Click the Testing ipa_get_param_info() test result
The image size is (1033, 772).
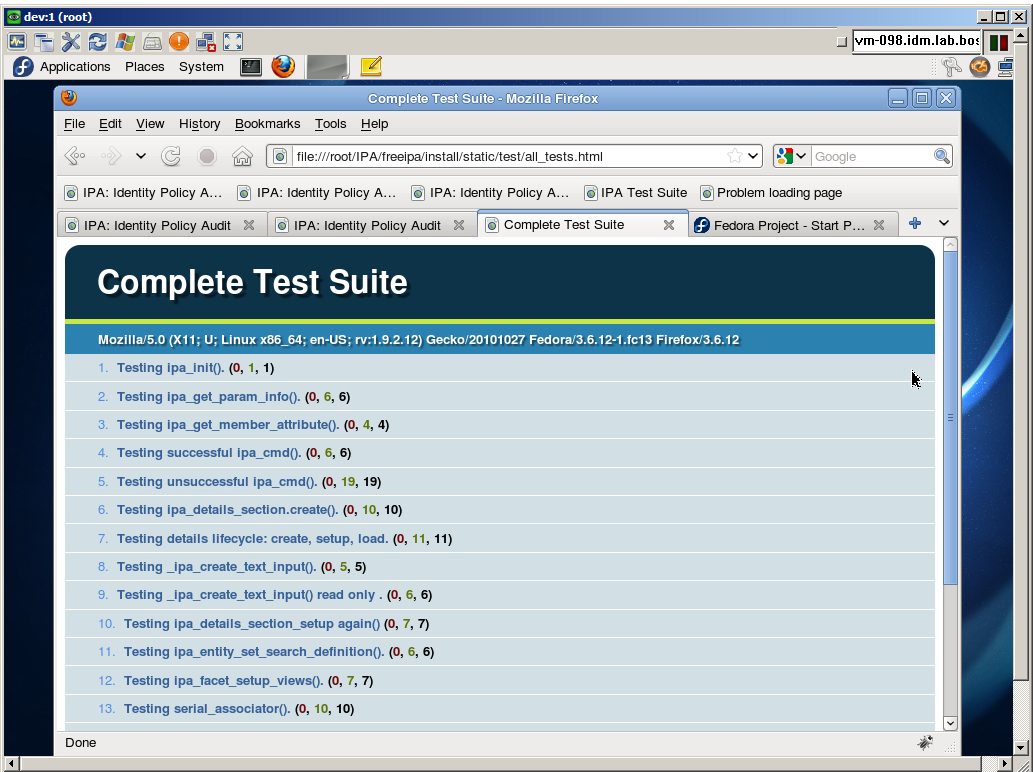208,396
